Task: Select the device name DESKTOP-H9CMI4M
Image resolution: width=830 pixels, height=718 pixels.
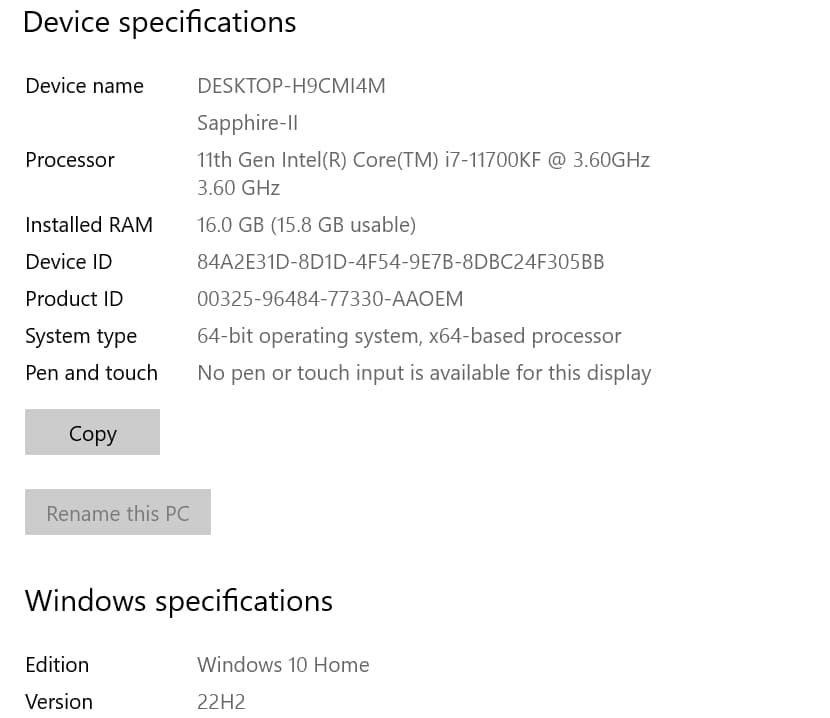Action: tap(291, 86)
